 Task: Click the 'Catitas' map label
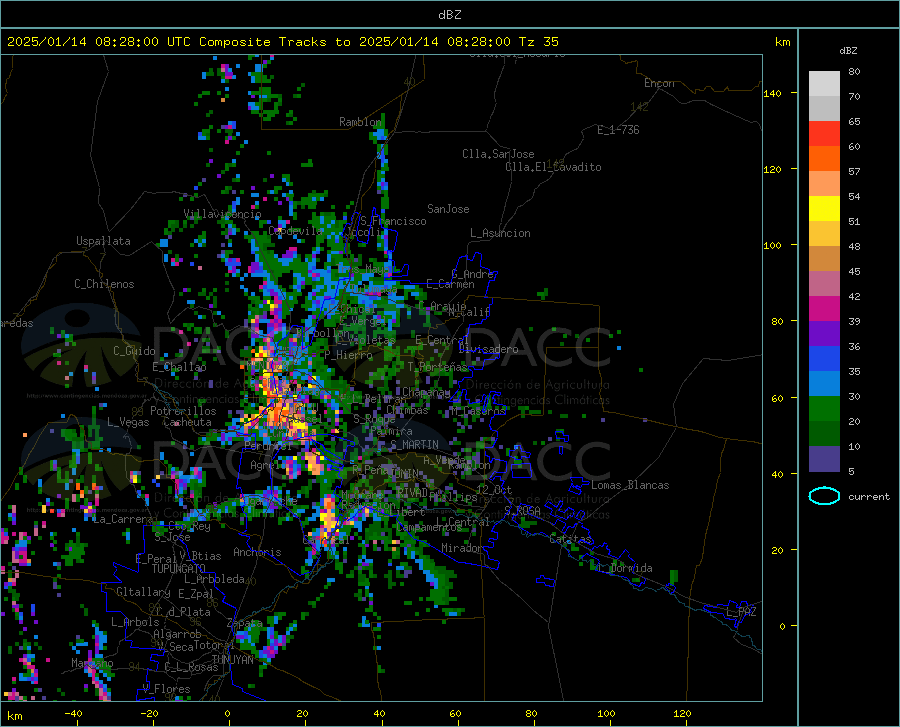click(x=570, y=539)
